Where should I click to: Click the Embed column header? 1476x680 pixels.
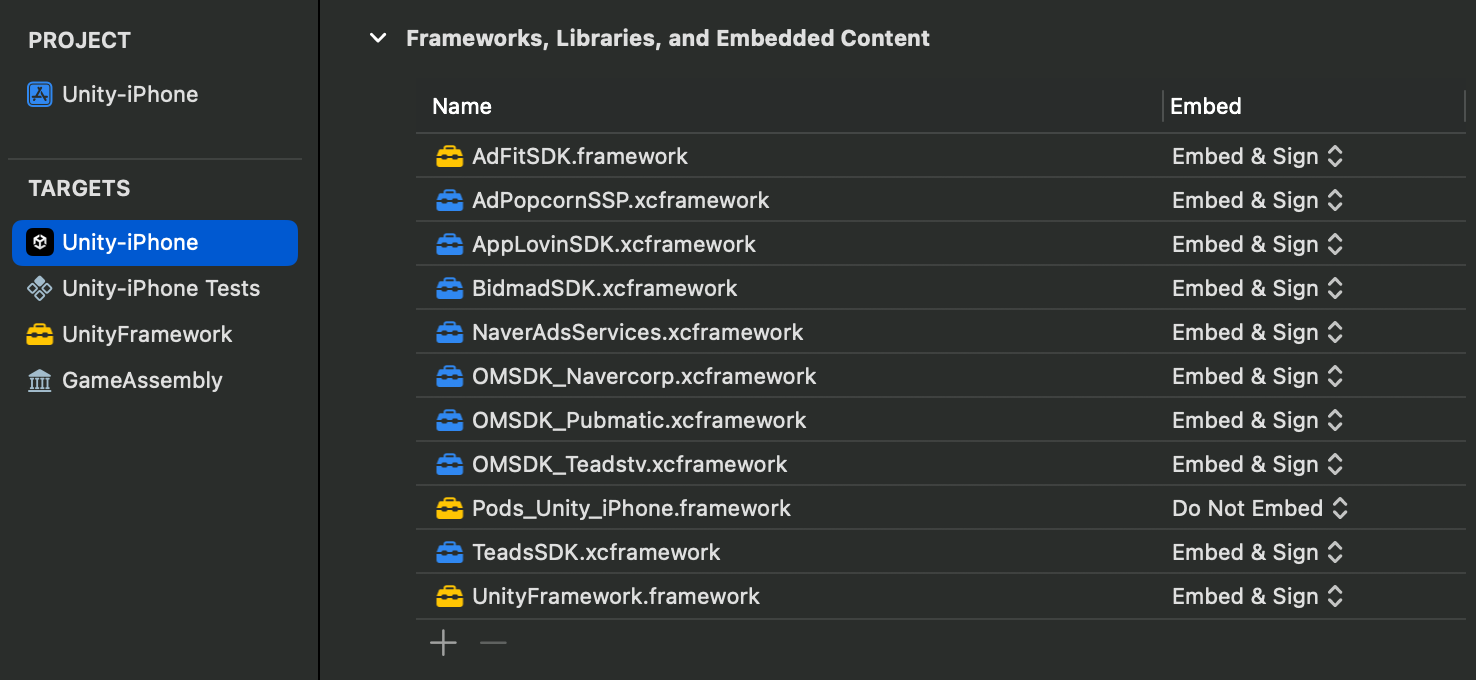[x=1206, y=107]
